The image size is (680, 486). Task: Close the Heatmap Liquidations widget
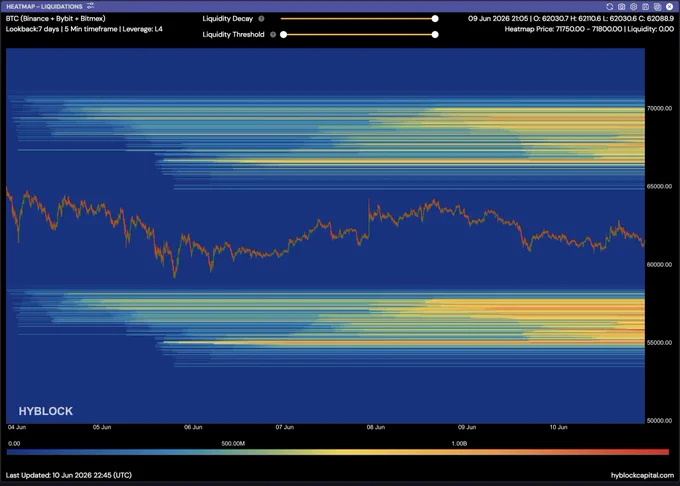pos(669,7)
